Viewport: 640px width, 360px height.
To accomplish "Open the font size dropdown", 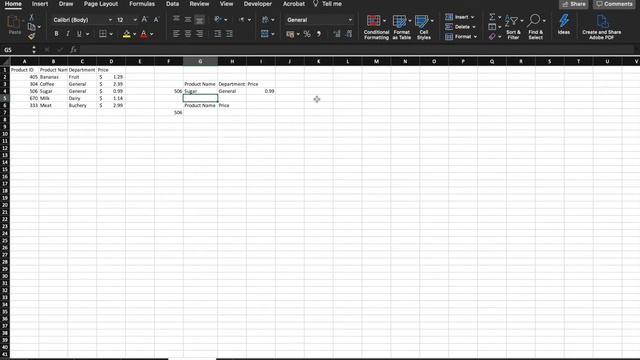I will click(135, 20).
